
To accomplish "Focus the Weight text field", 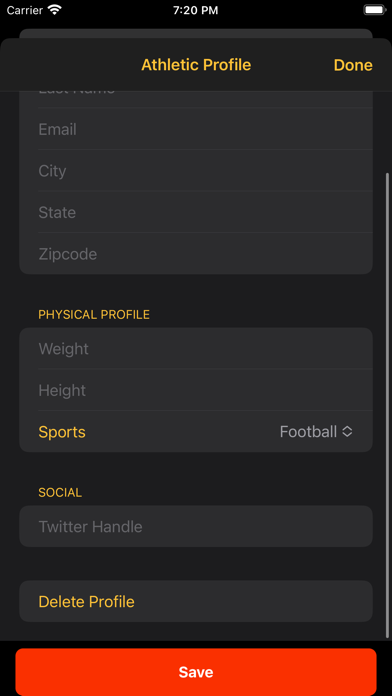I will (205, 348).
